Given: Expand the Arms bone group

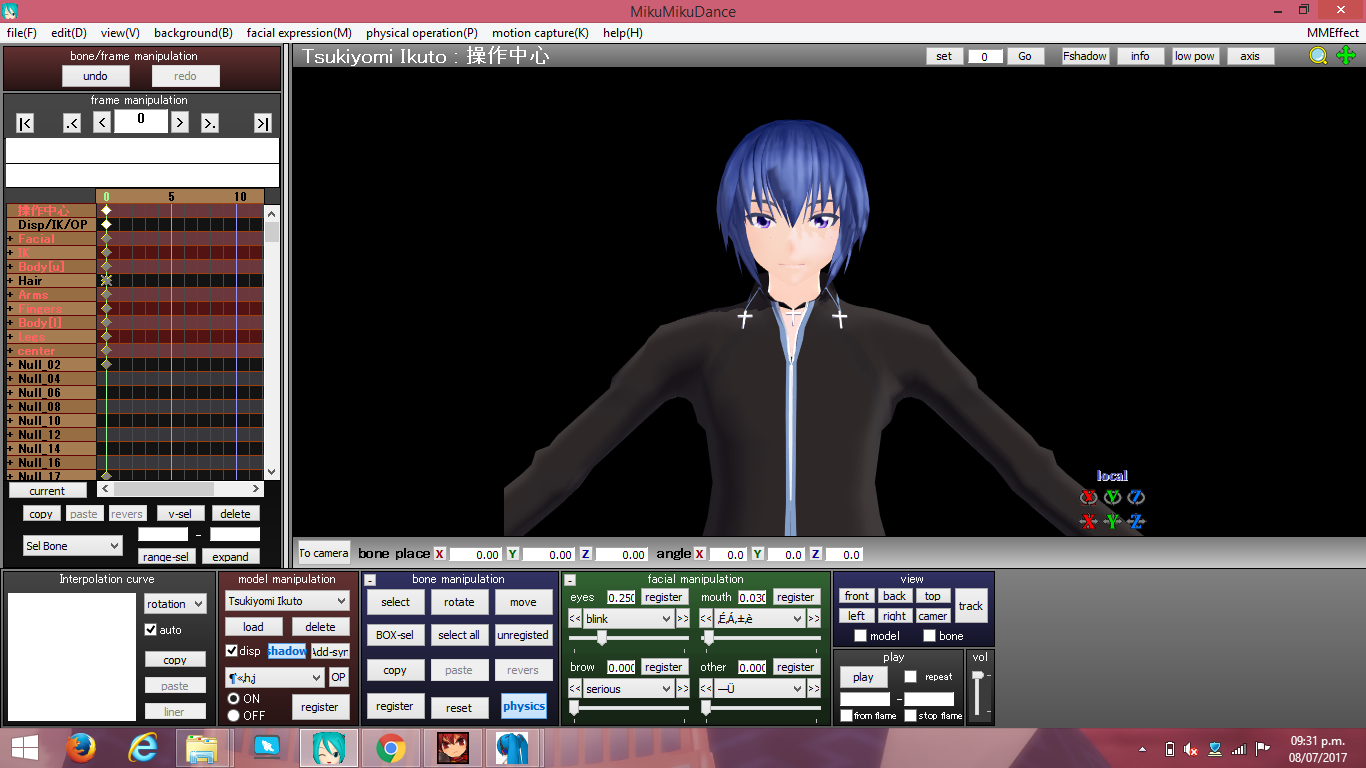Looking at the screenshot, I should (11, 295).
